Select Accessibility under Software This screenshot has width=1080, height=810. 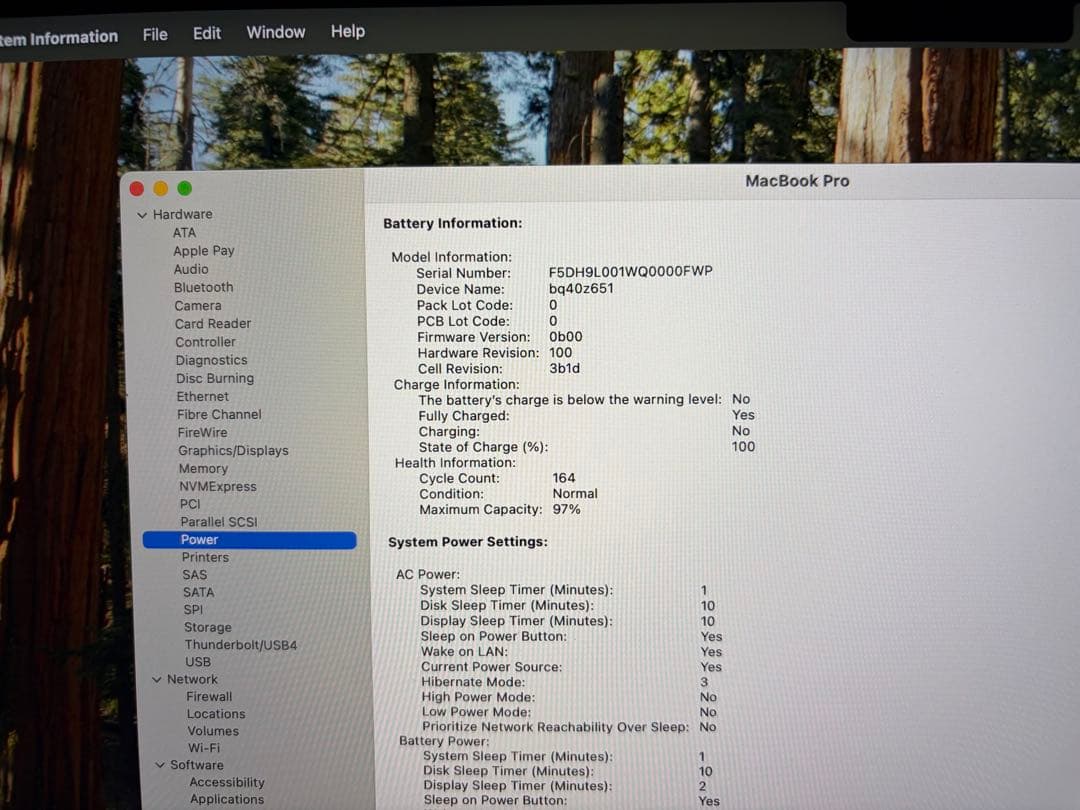pyautogui.click(x=227, y=782)
